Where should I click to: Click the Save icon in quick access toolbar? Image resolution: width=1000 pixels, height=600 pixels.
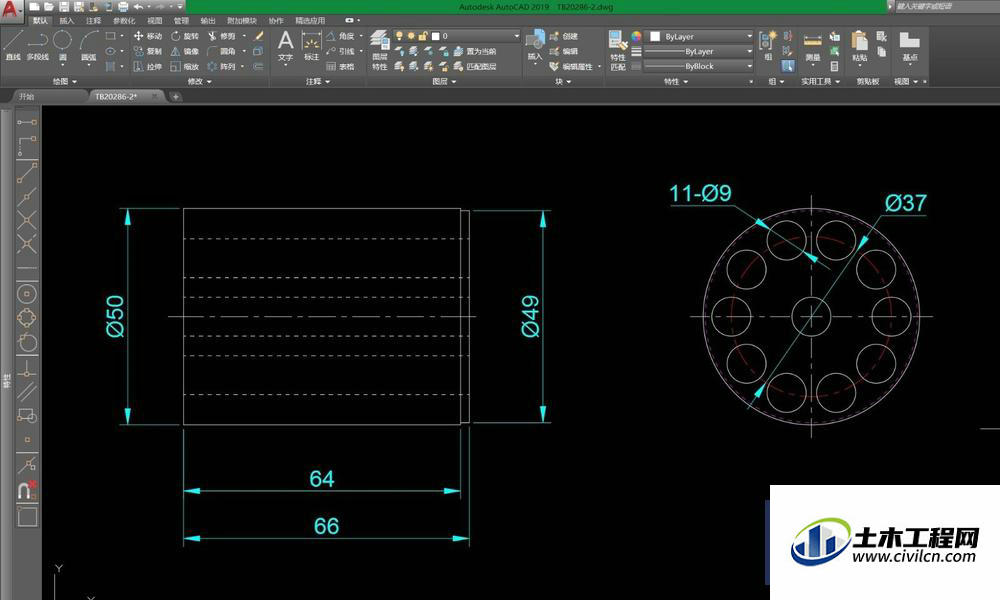point(64,7)
